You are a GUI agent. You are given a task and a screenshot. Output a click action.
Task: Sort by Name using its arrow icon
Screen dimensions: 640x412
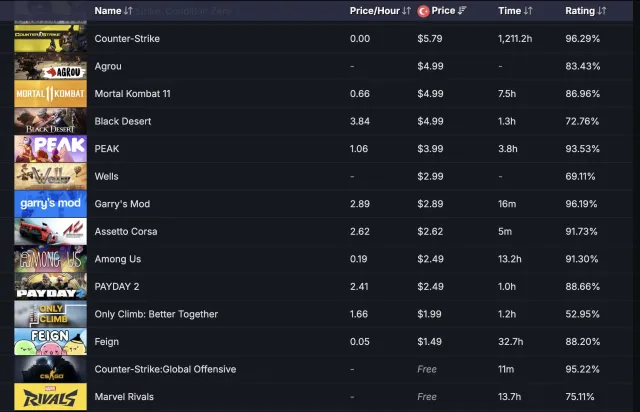(x=128, y=11)
